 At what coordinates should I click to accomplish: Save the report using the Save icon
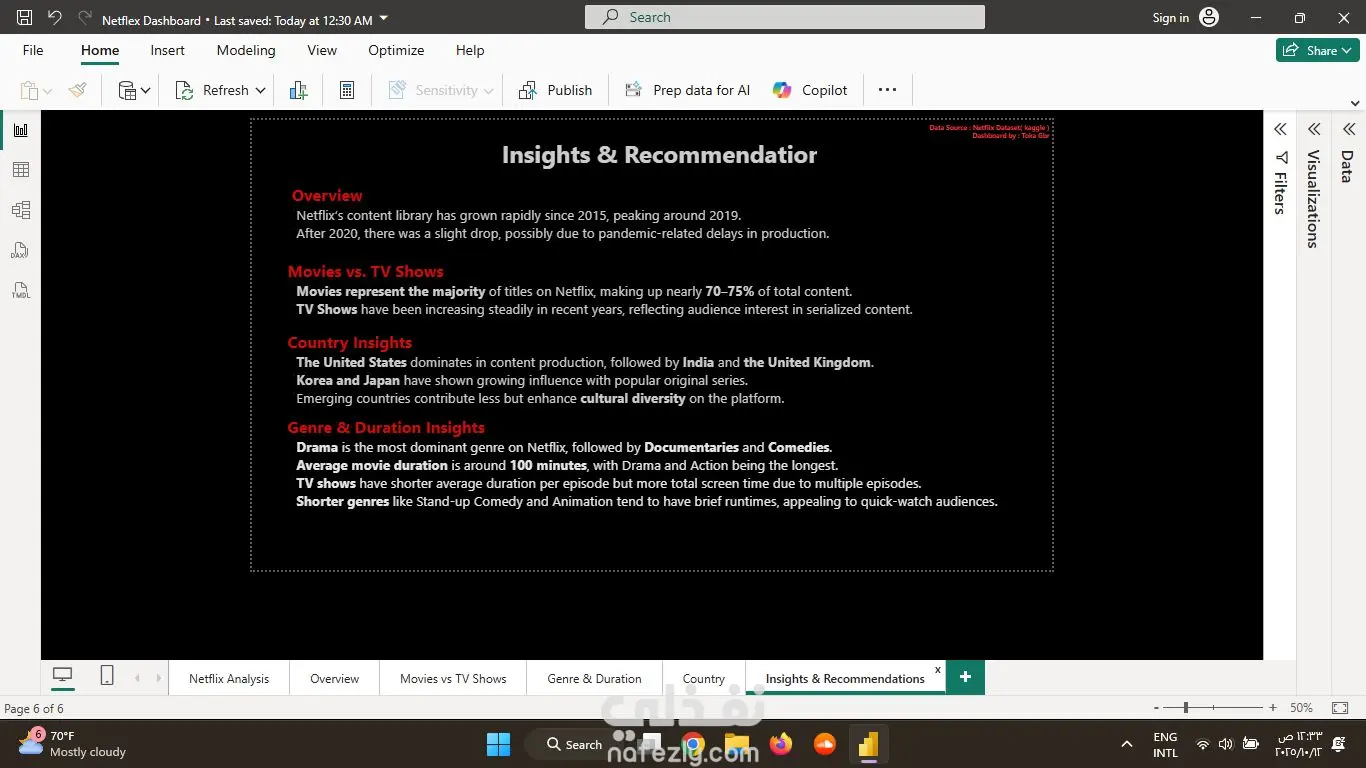25,18
